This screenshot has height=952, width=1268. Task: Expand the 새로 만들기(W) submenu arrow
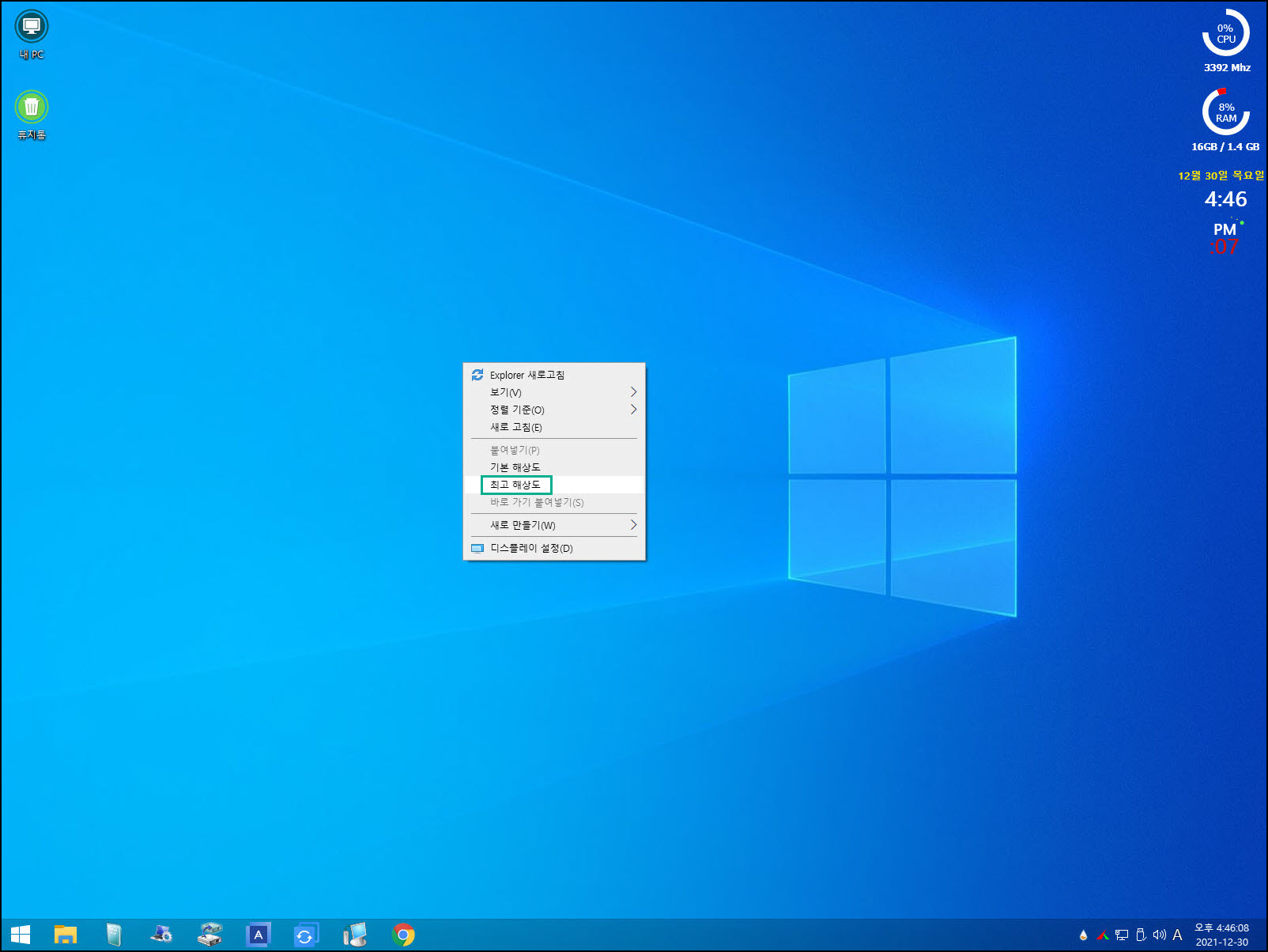tap(633, 525)
